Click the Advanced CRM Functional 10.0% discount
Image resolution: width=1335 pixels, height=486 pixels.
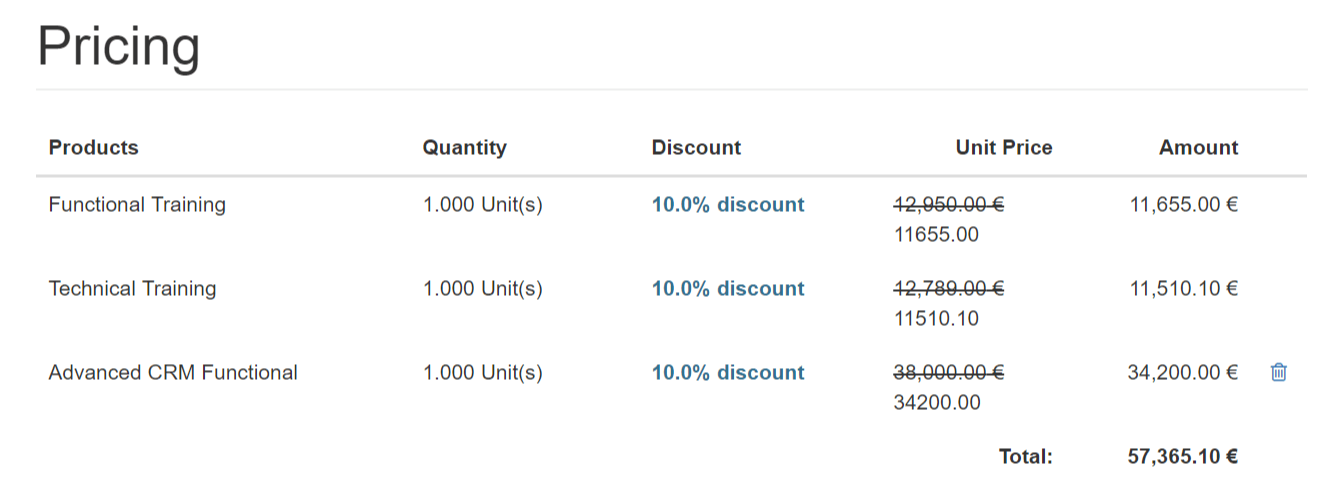coord(727,373)
